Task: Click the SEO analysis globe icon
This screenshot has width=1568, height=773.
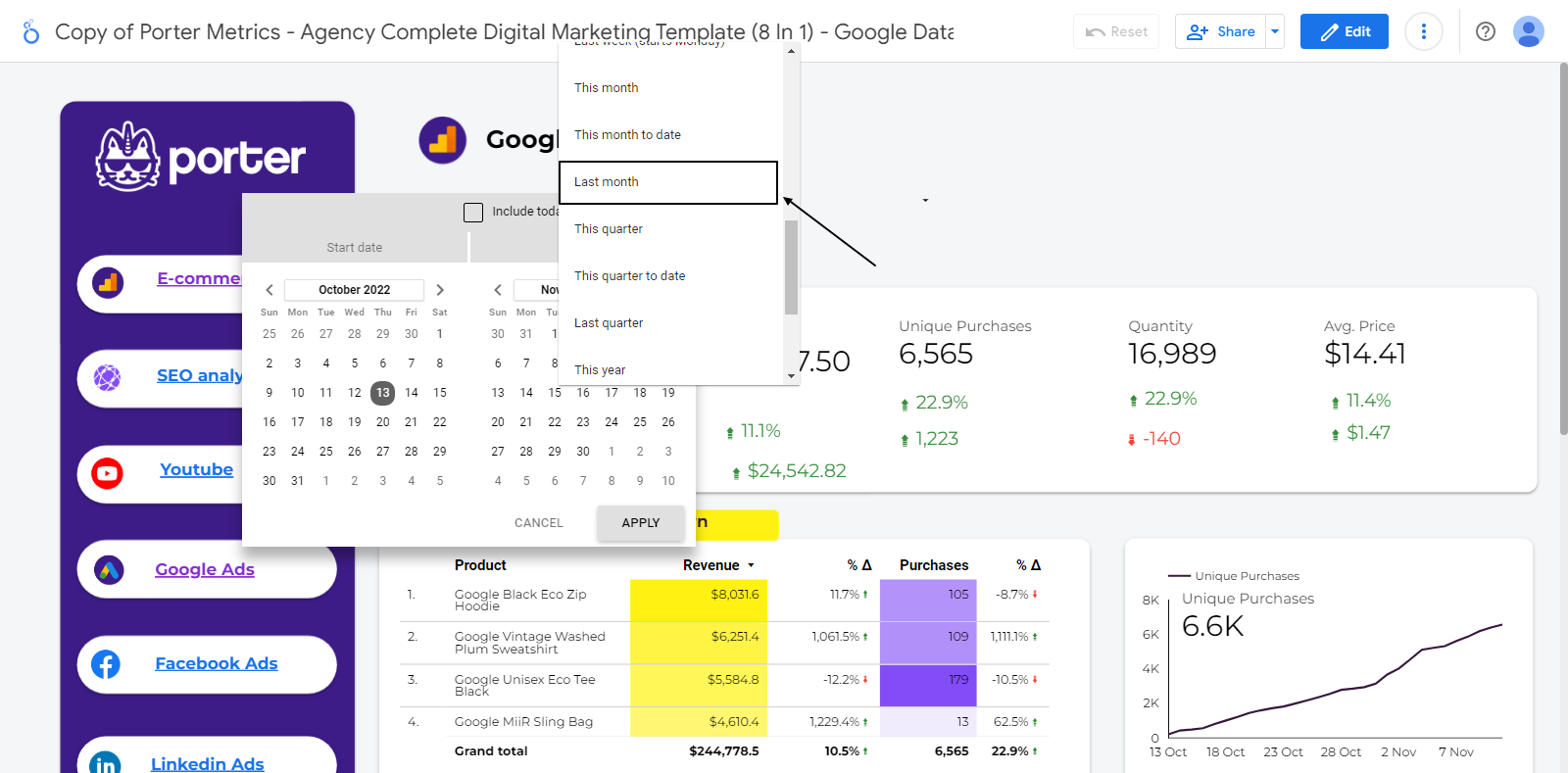Action: (108, 377)
